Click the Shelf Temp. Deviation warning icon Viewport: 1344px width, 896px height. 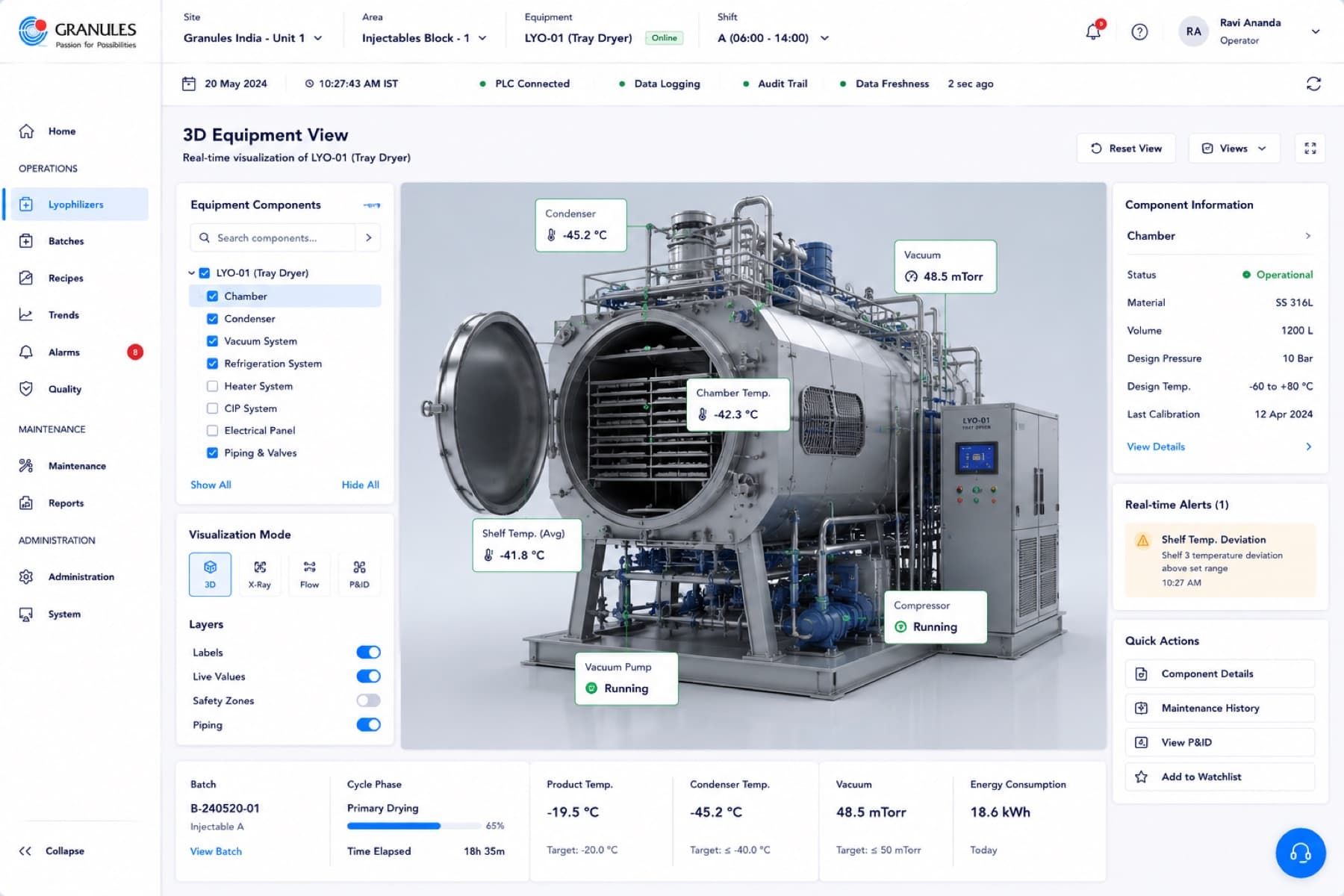pyautogui.click(x=1142, y=541)
